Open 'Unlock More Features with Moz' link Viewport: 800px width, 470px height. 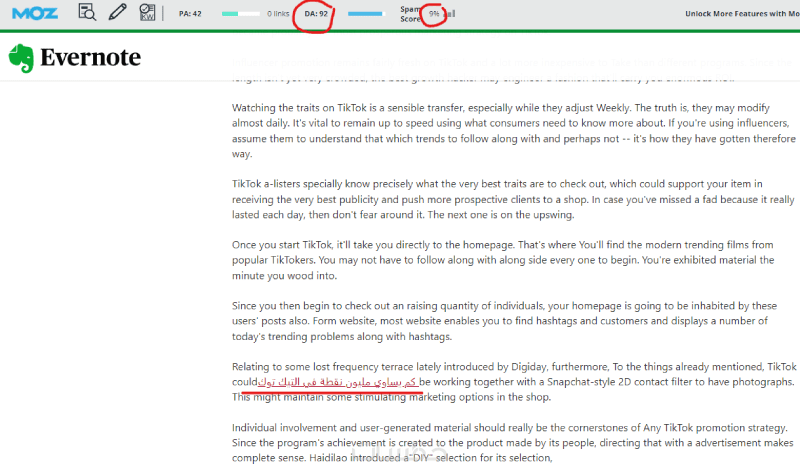click(x=742, y=14)
